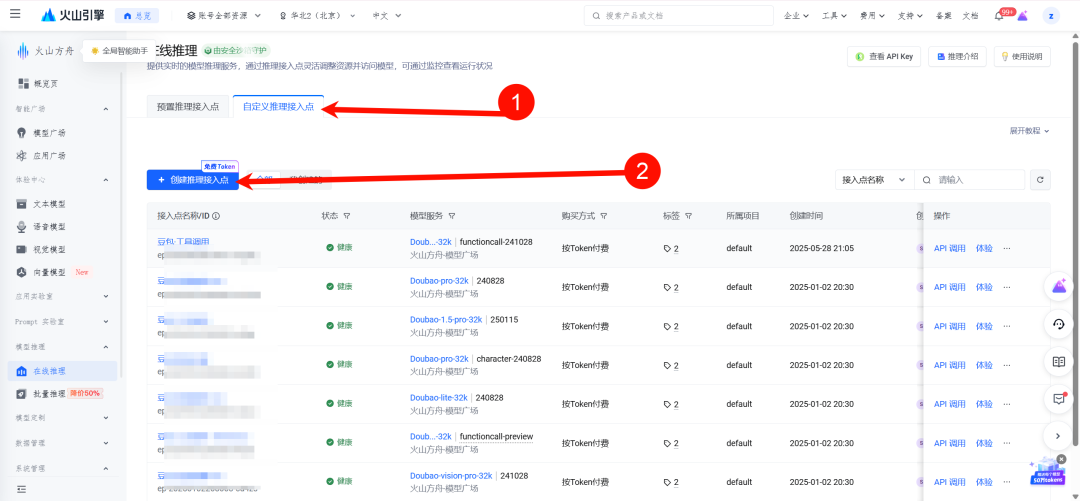The width and height of the screenshot is (1080, 501).
Task: Open the floating book documentation icon
Action: 1059,362
